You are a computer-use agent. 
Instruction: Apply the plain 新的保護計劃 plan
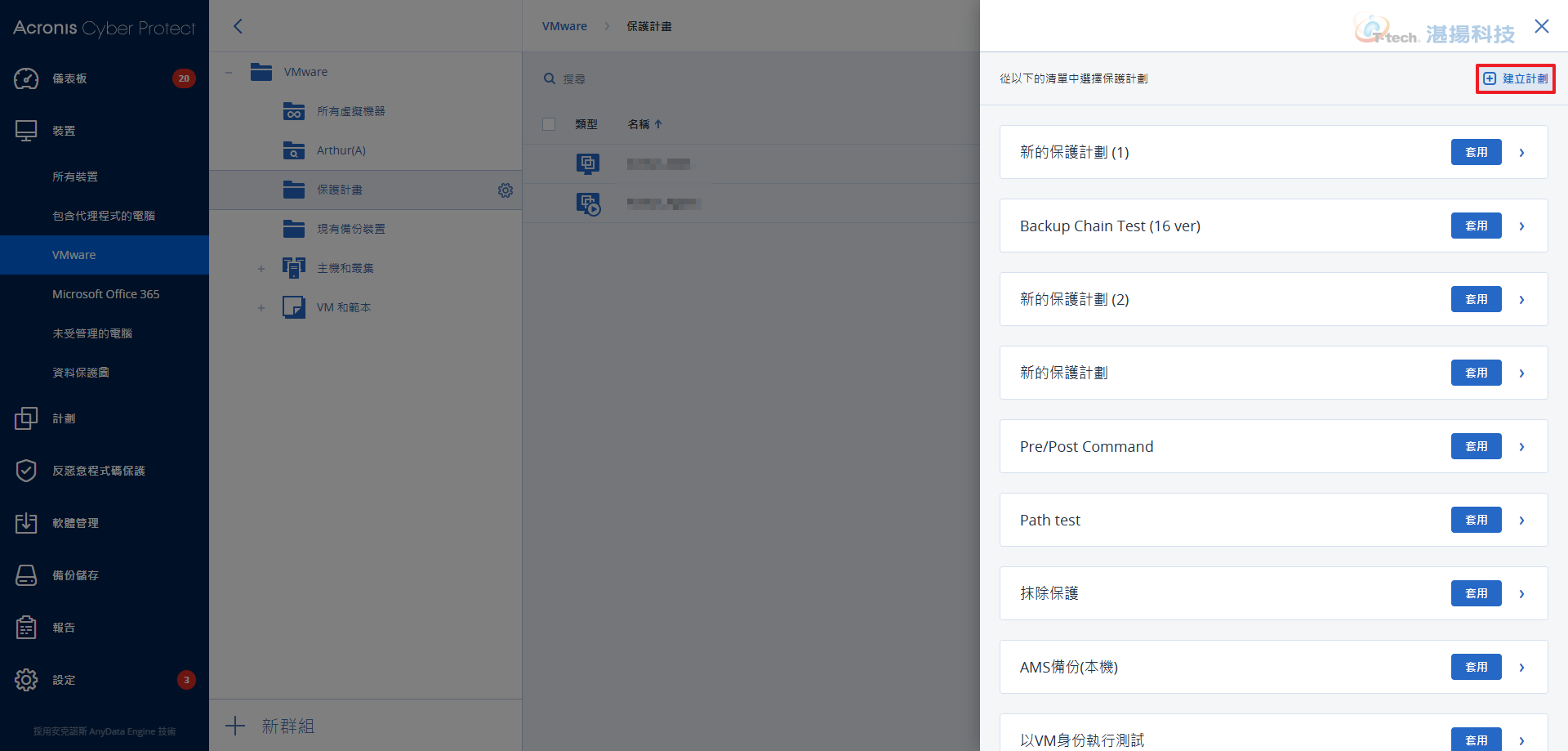click(x=1477, y=373)
